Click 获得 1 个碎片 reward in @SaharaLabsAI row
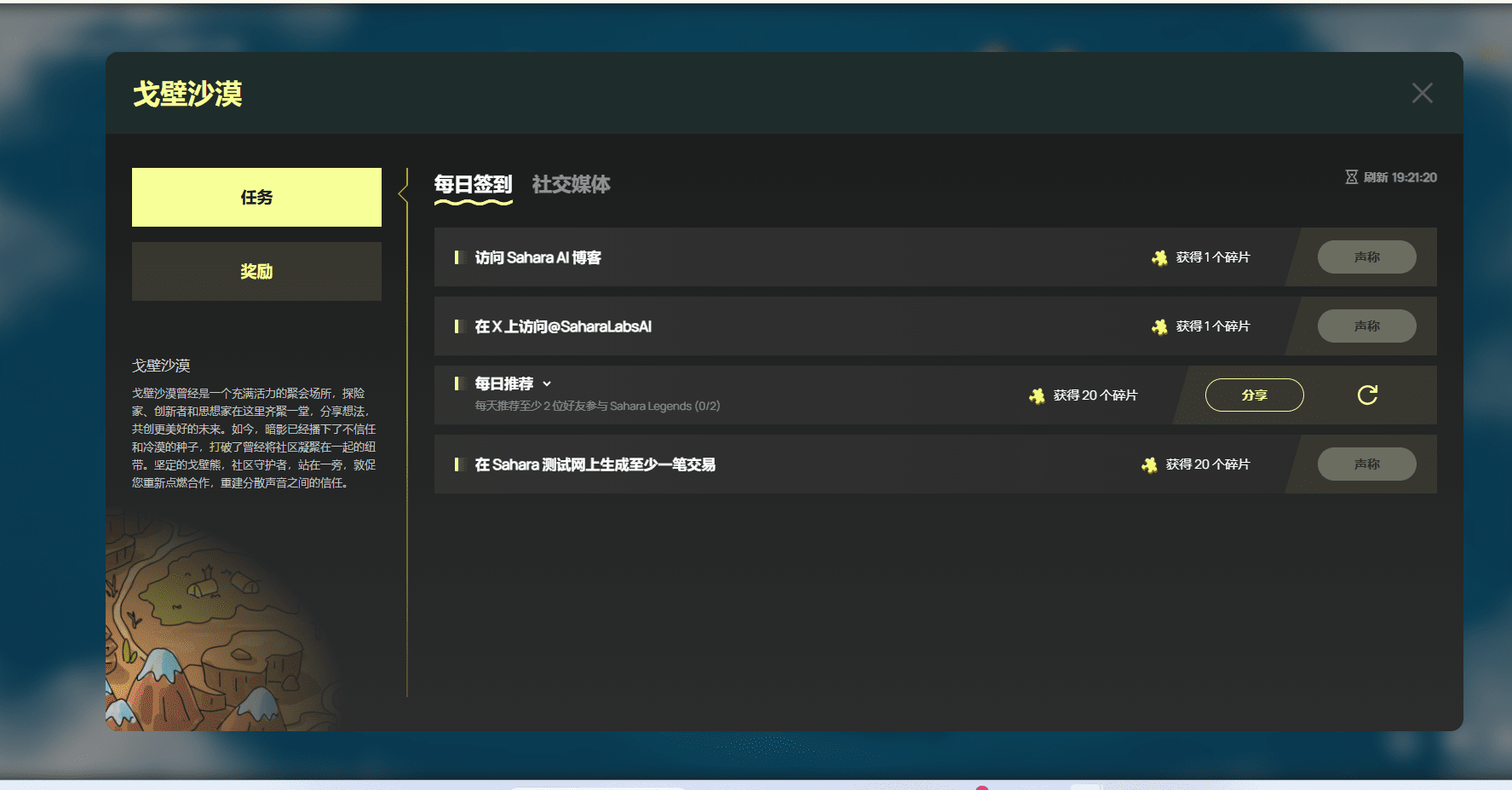This screenshot has width=1512, height=790. [x=1212, y=326]
